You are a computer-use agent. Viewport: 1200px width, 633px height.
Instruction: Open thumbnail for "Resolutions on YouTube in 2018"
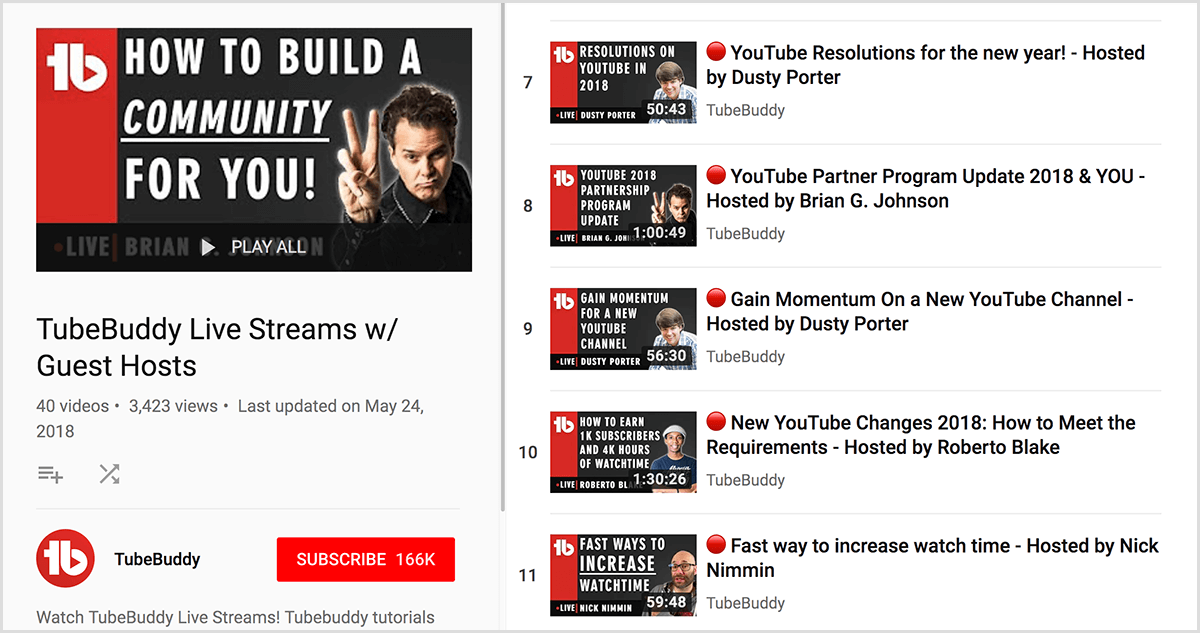[623, 82]
